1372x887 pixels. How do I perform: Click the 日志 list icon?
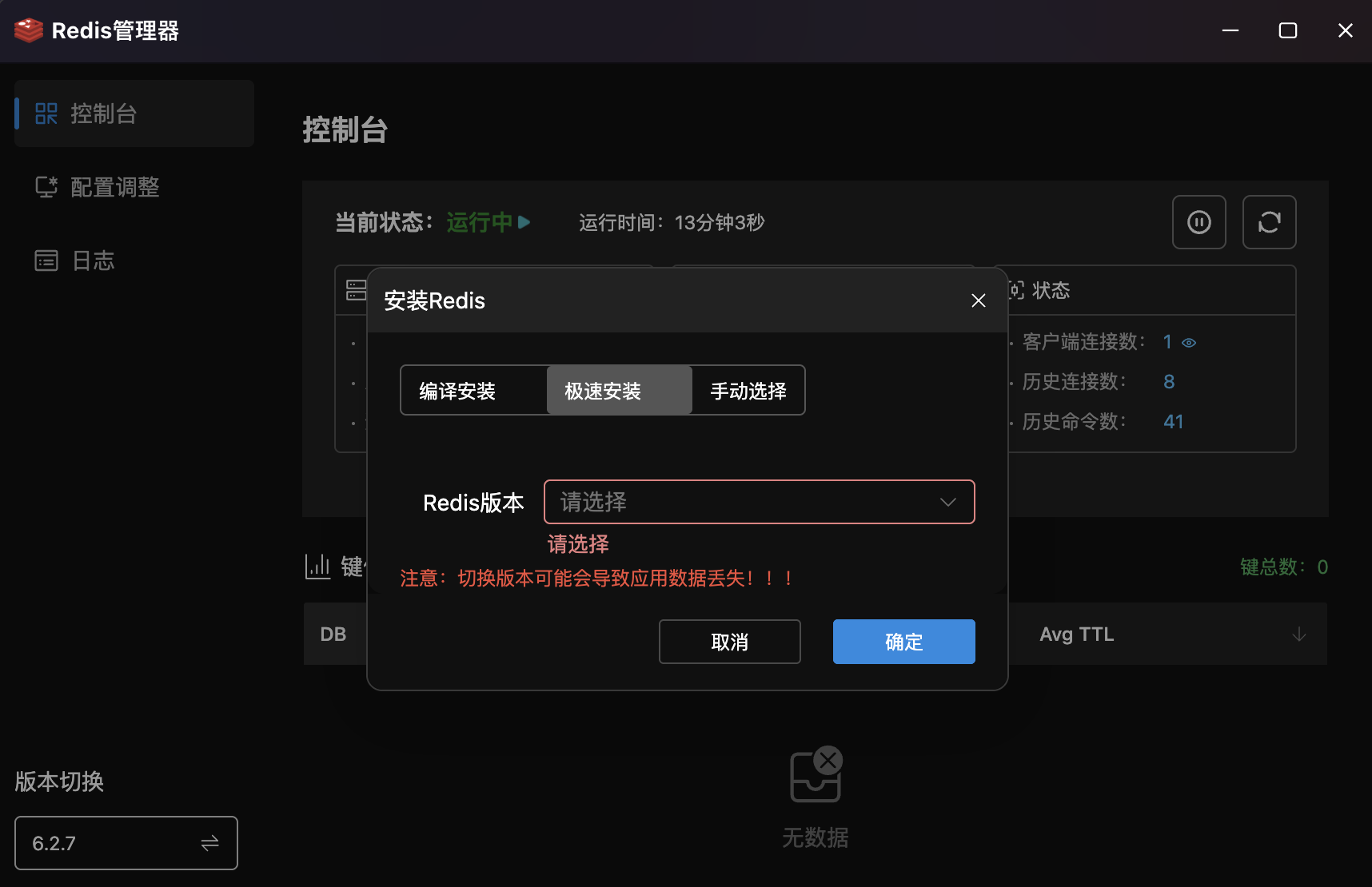pos(46,261)
